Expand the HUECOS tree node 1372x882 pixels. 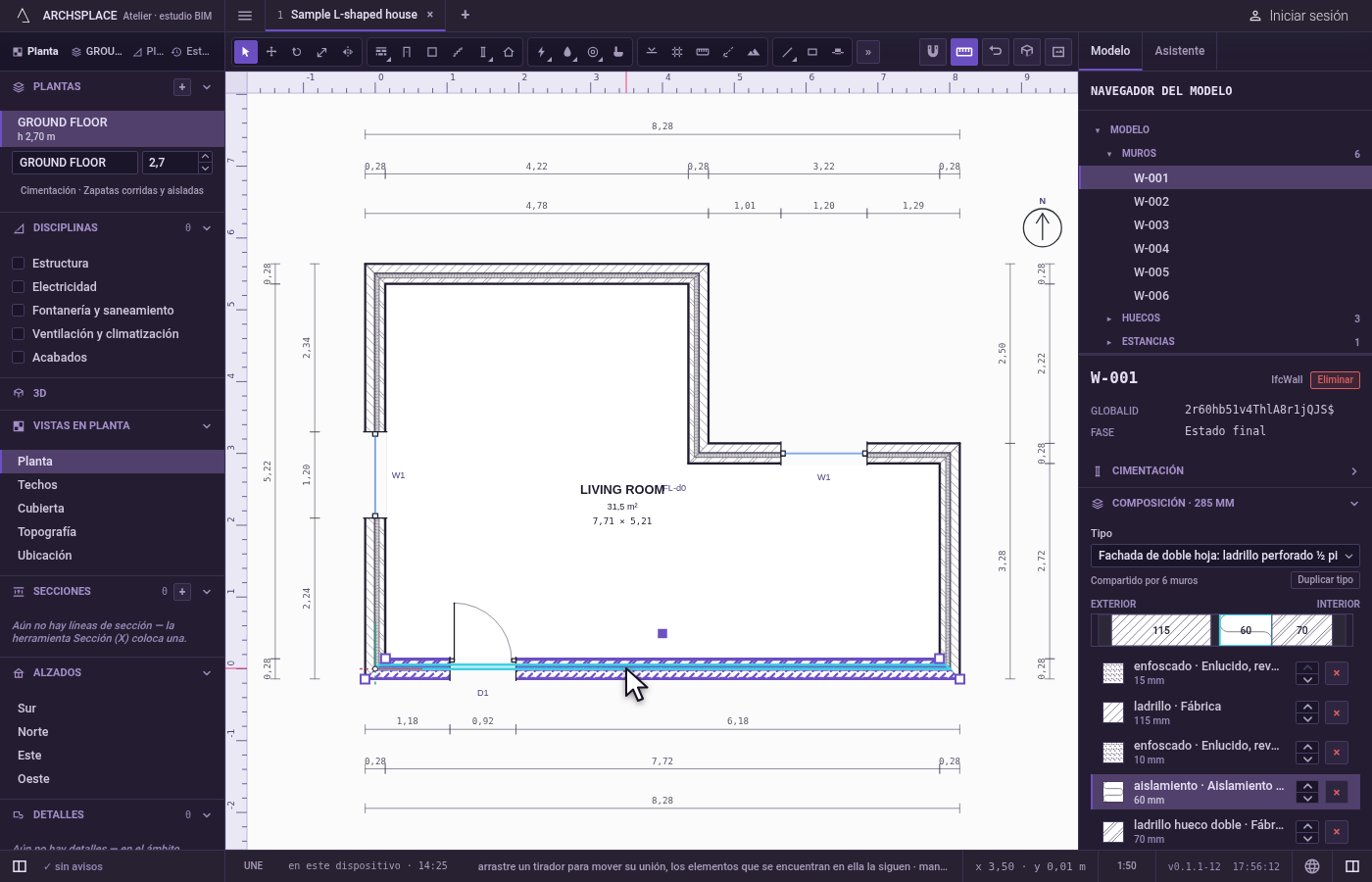tap(1109, 318)
